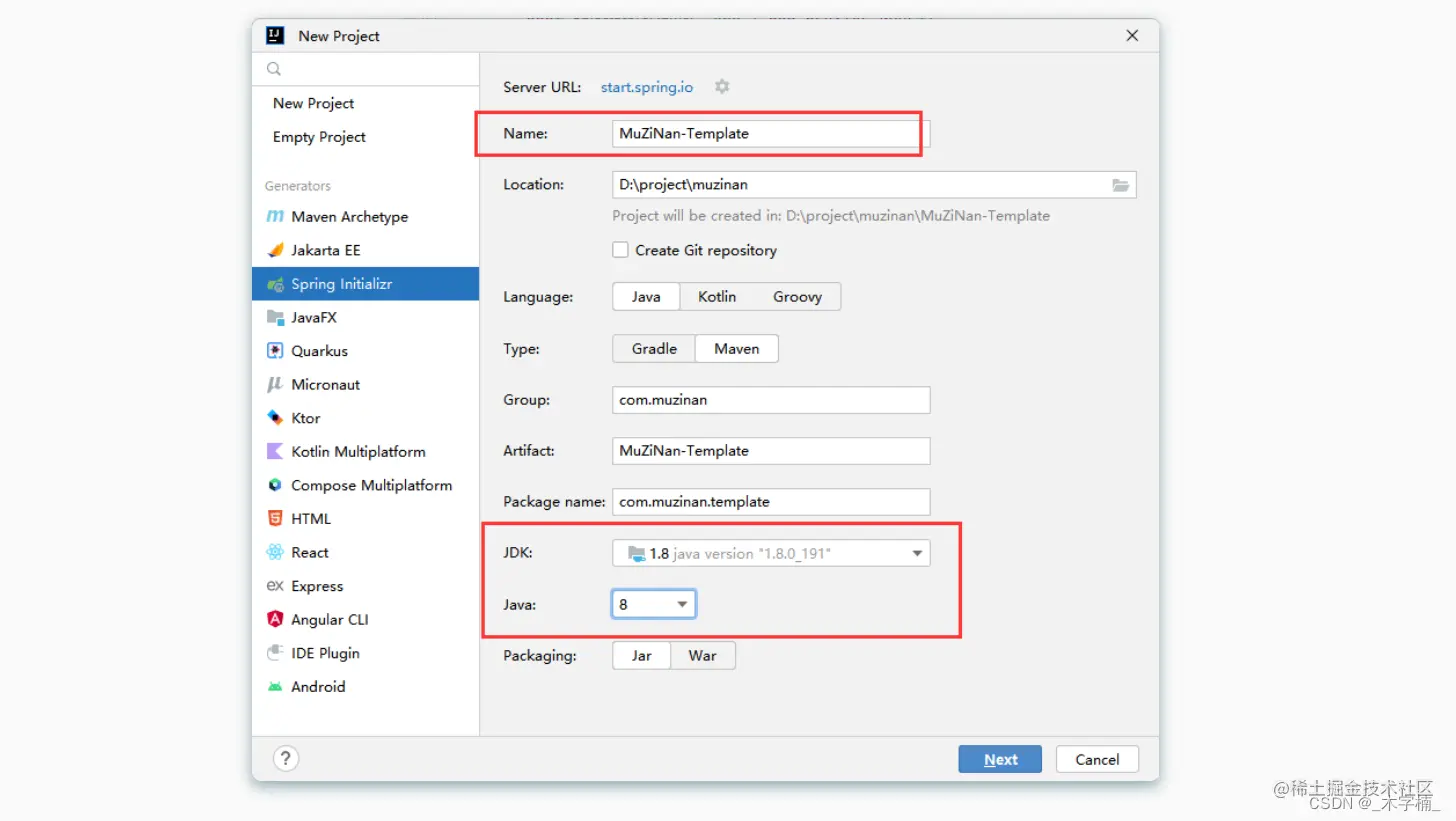
Task: Choose Gradle as build type
Action: click(654, 348)
